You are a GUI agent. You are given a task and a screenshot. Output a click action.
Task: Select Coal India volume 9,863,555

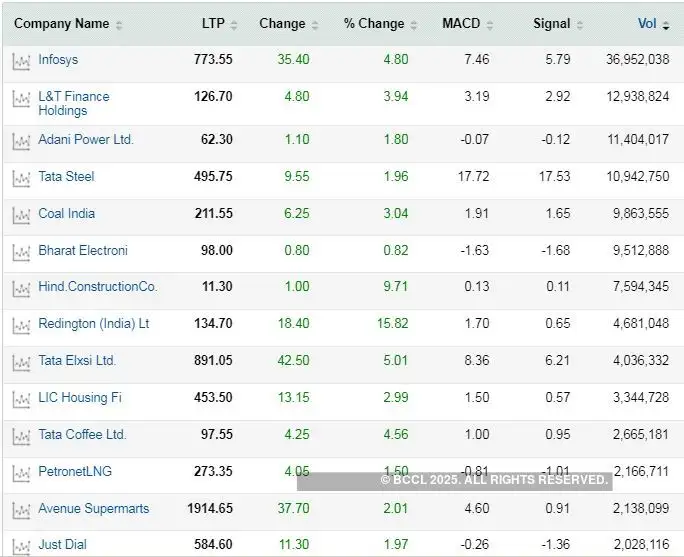[641, 214]
